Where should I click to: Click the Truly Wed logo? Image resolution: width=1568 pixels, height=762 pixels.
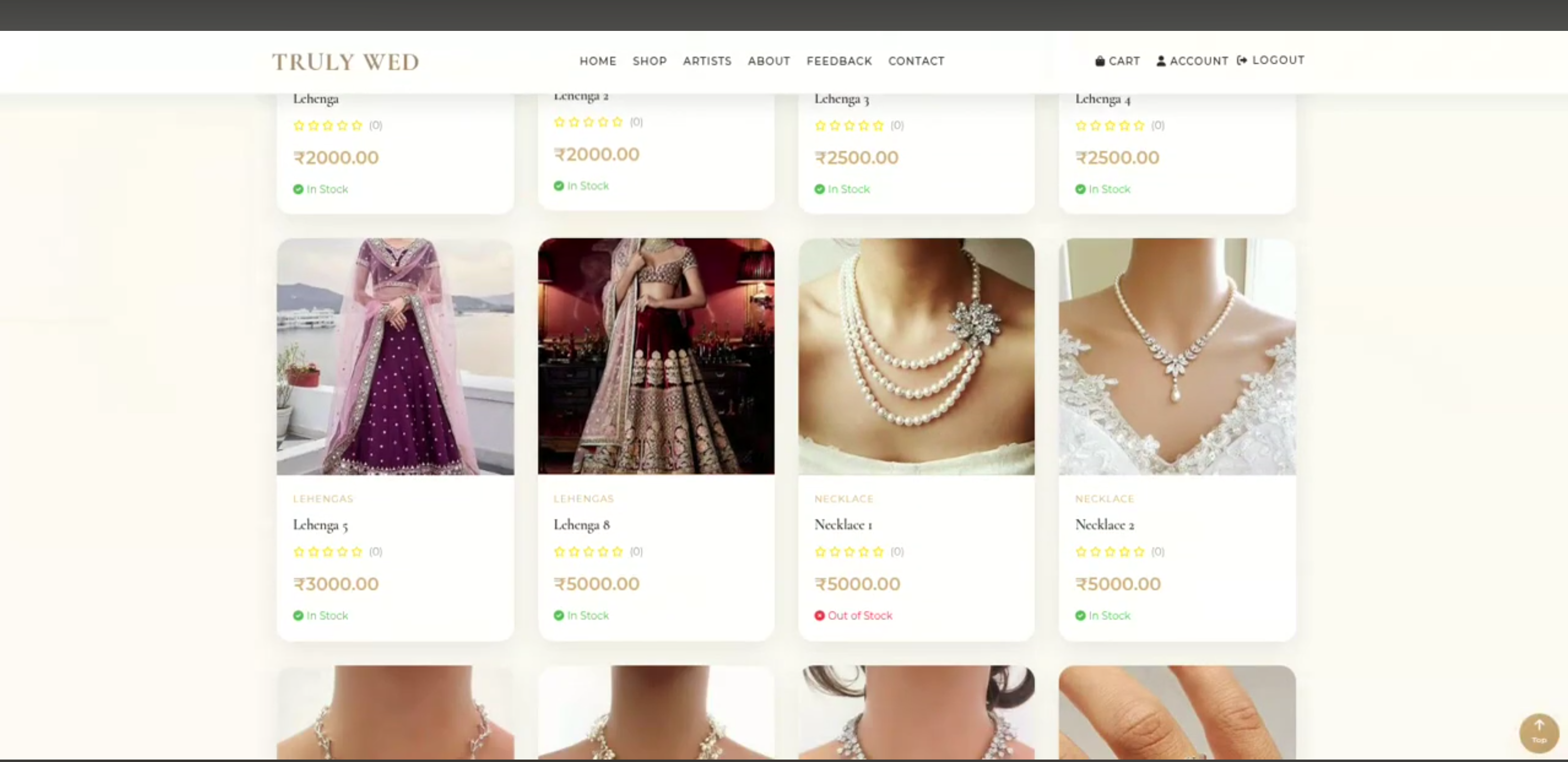click(x=345, y=61)
